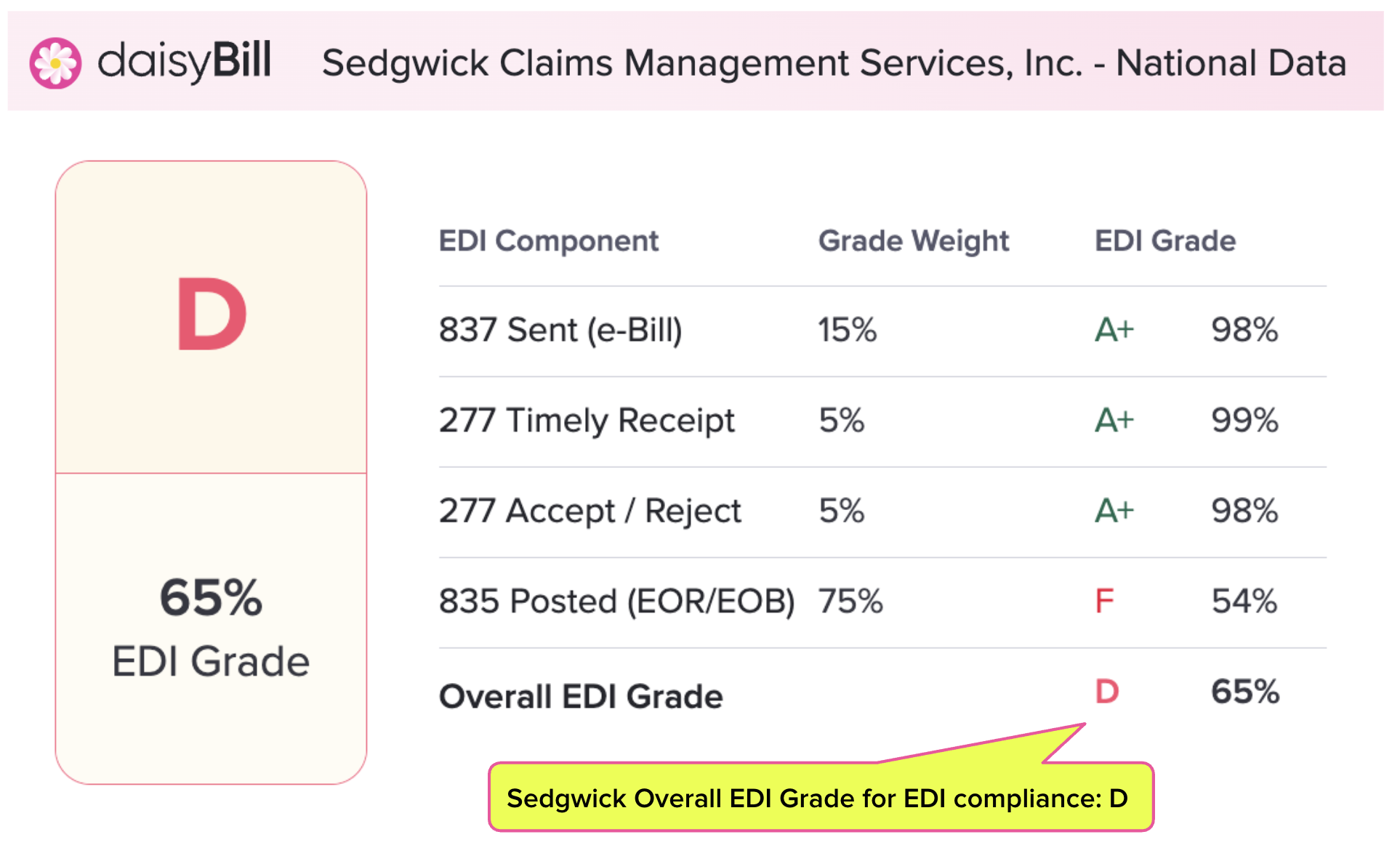Click the EDI Component column header

tap(549, 241)
